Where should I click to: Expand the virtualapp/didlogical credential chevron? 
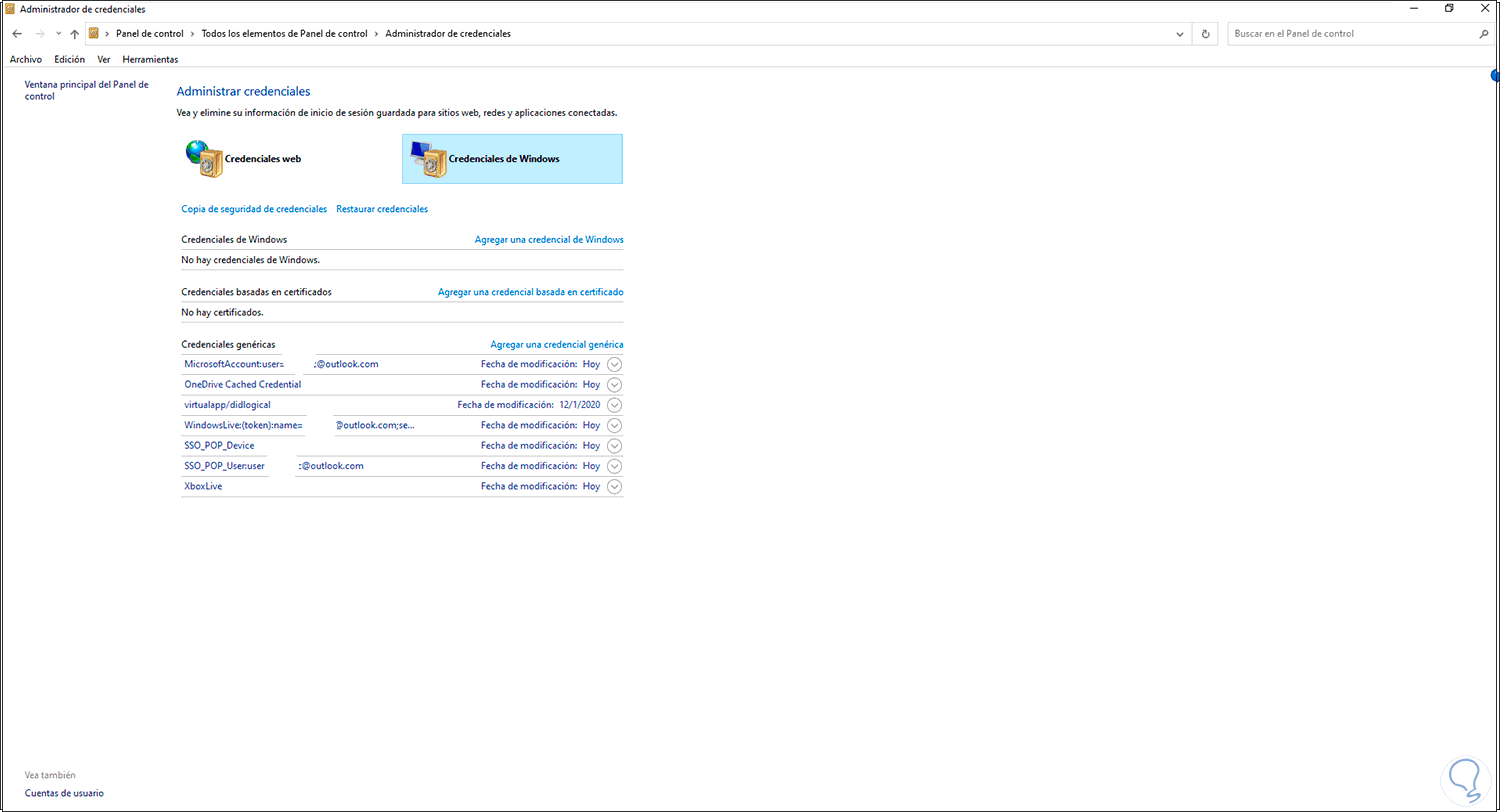(x=615, y=405)
